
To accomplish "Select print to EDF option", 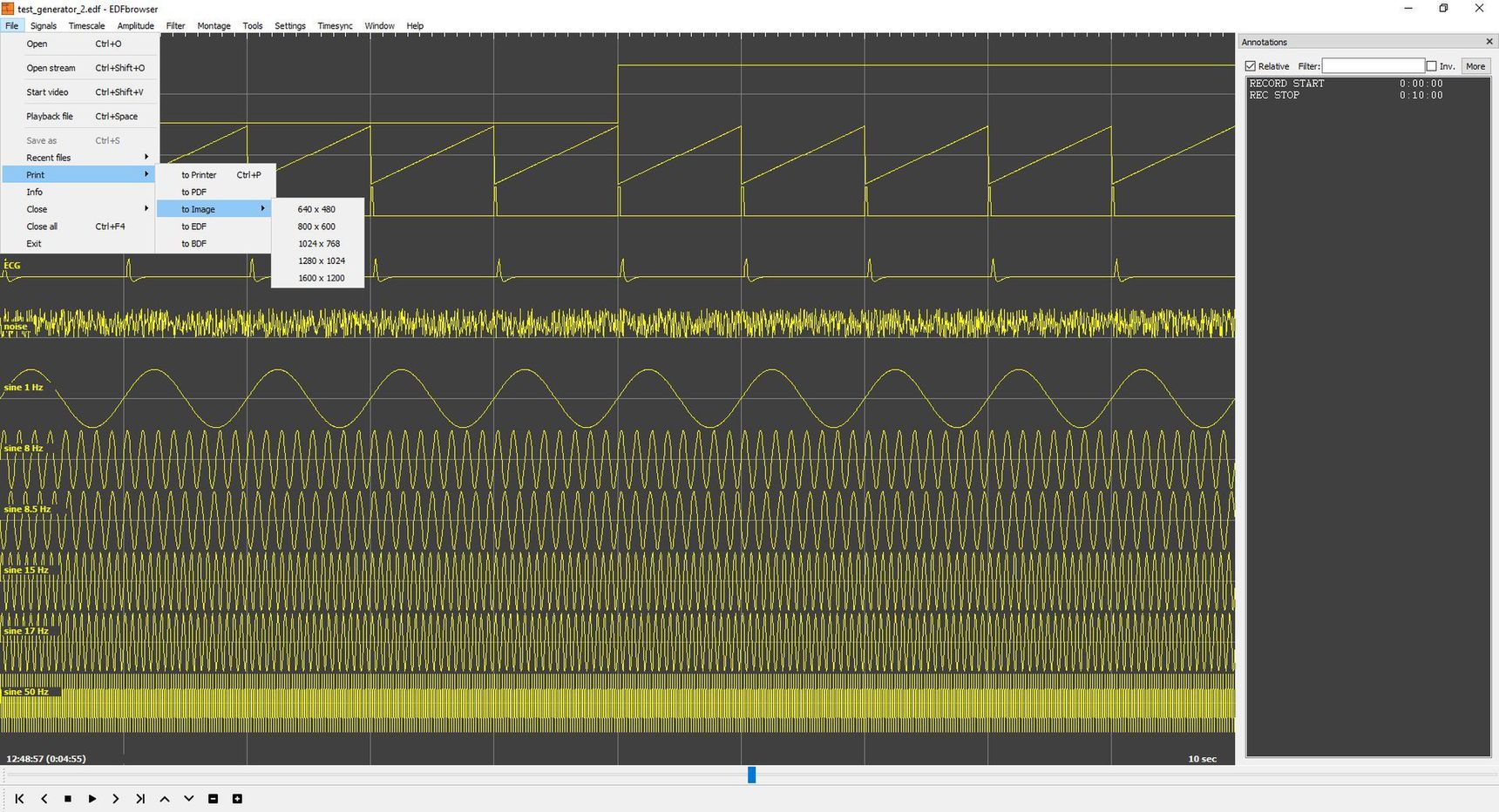I will [215, 227].
